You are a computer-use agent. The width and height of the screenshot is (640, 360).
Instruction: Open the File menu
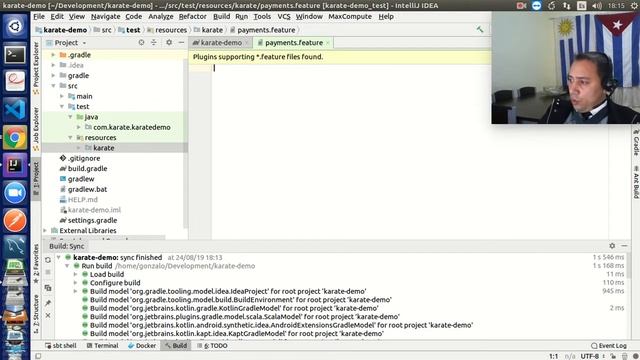[39, 17]
